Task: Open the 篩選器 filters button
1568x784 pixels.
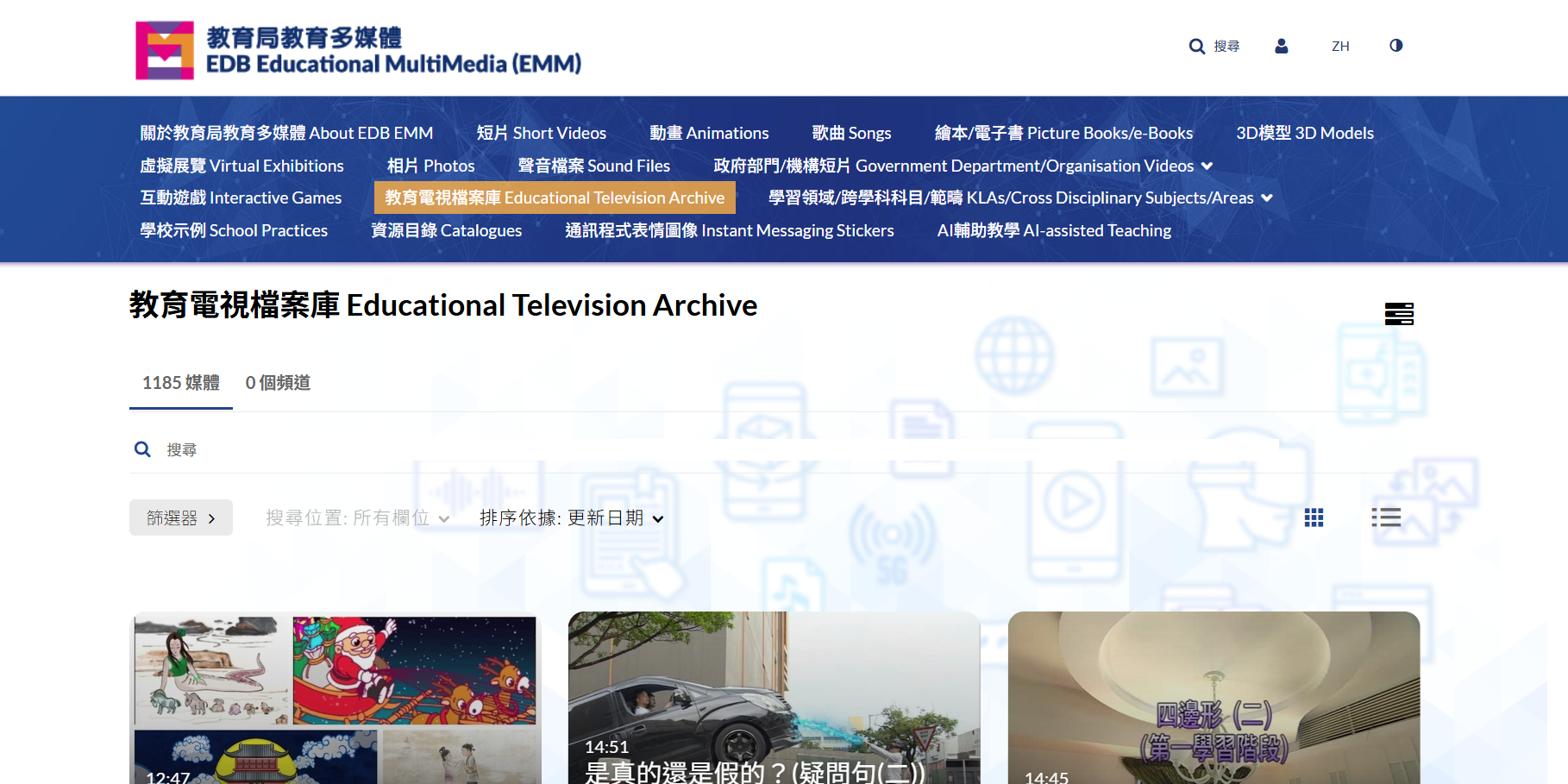Action: [x=181, y=518]
